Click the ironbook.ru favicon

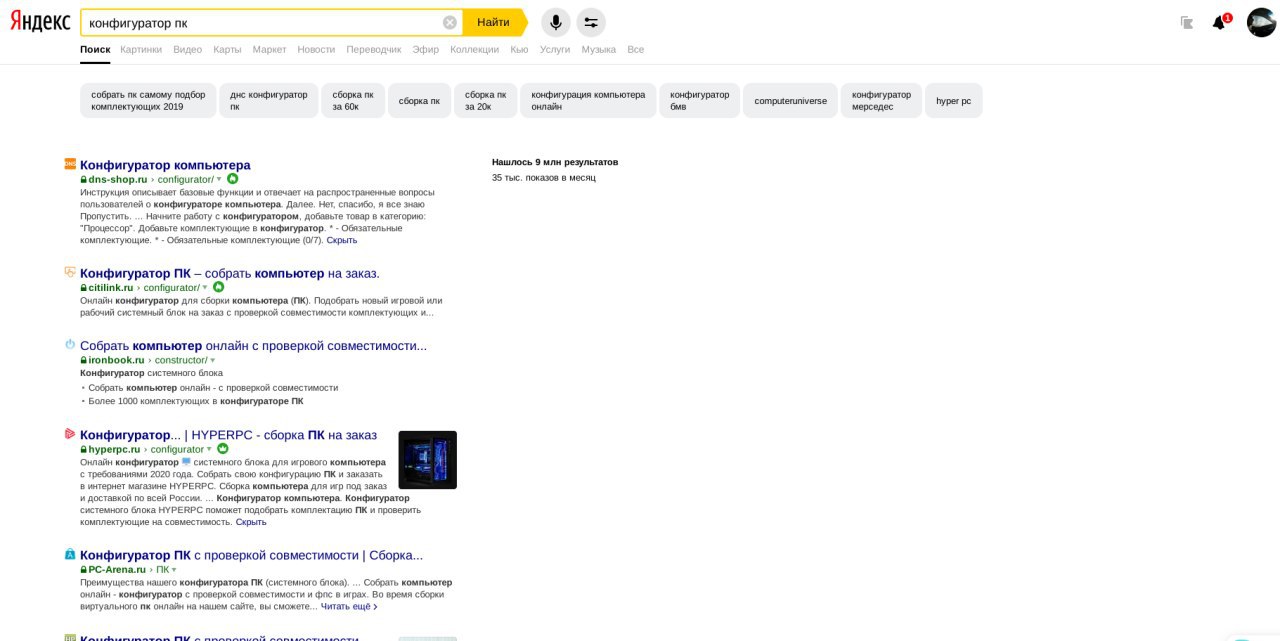(70, 344)
